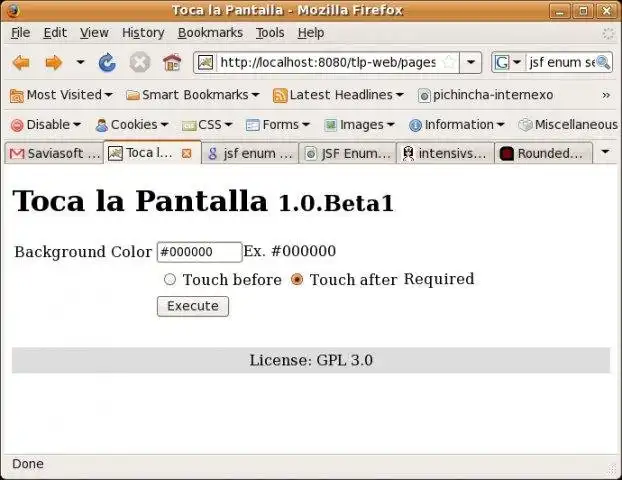Go to Home page icon
Screen dimensions: 622x480
172,62
